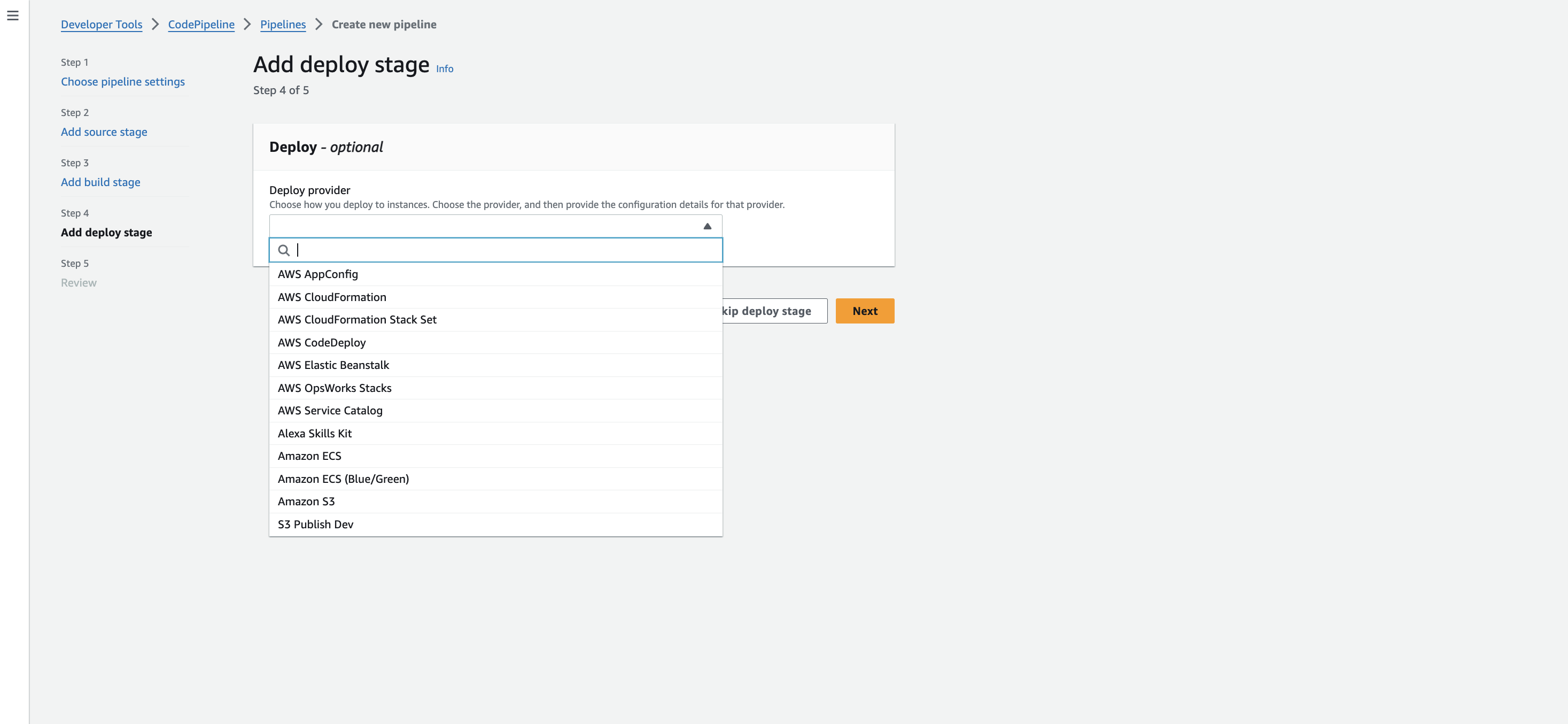The height and width of the screenshot is (724, 1568).
Task: Select Amazon ECS (Blue/Green) option
Action: pyautogui.click(x=343, y=479)
